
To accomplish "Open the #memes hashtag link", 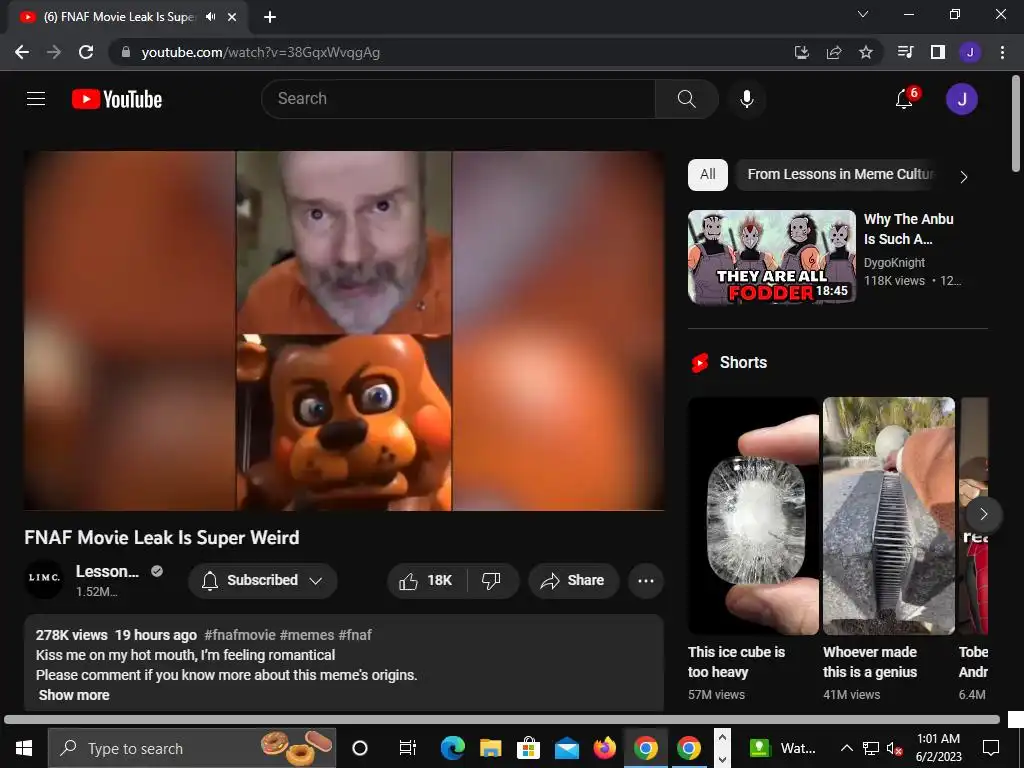I will click(x=307, y=635).
